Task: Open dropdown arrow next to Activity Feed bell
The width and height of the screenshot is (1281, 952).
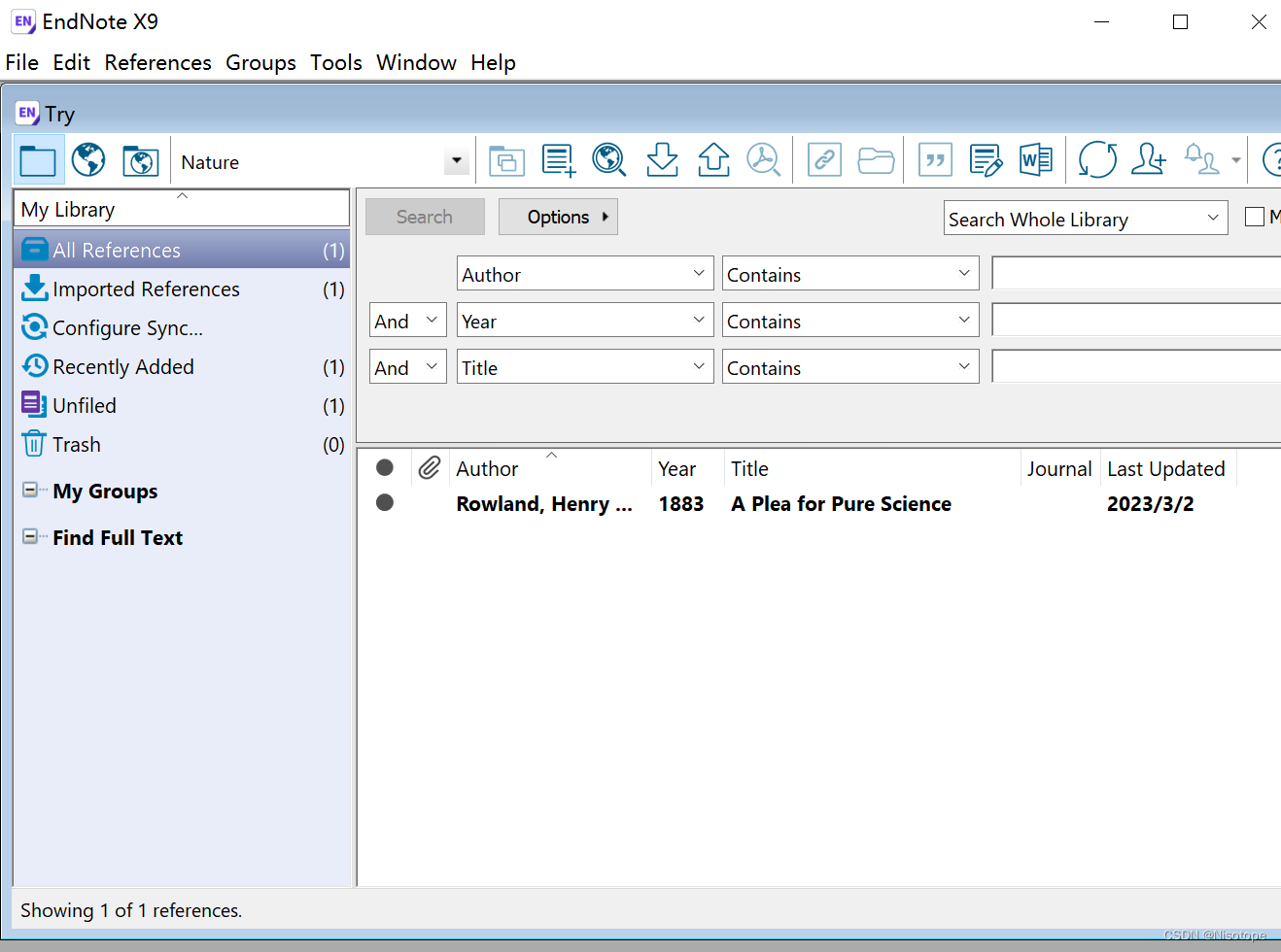Action: 1235,160
